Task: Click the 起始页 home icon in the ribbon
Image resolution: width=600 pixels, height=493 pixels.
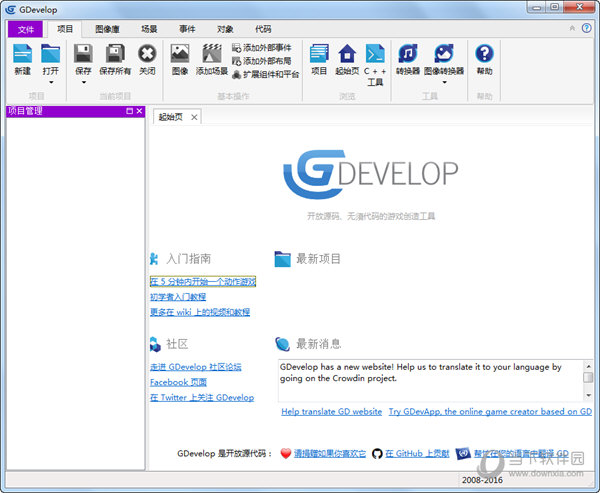Action: (x=347, y=53)
